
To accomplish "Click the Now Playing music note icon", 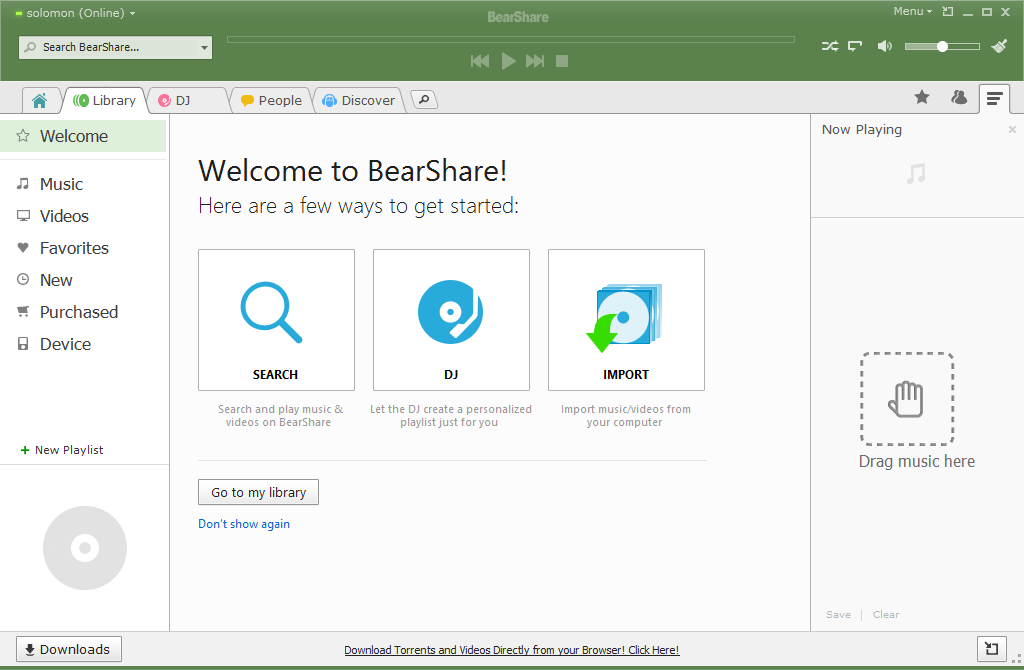I will [x=916, y=174].
